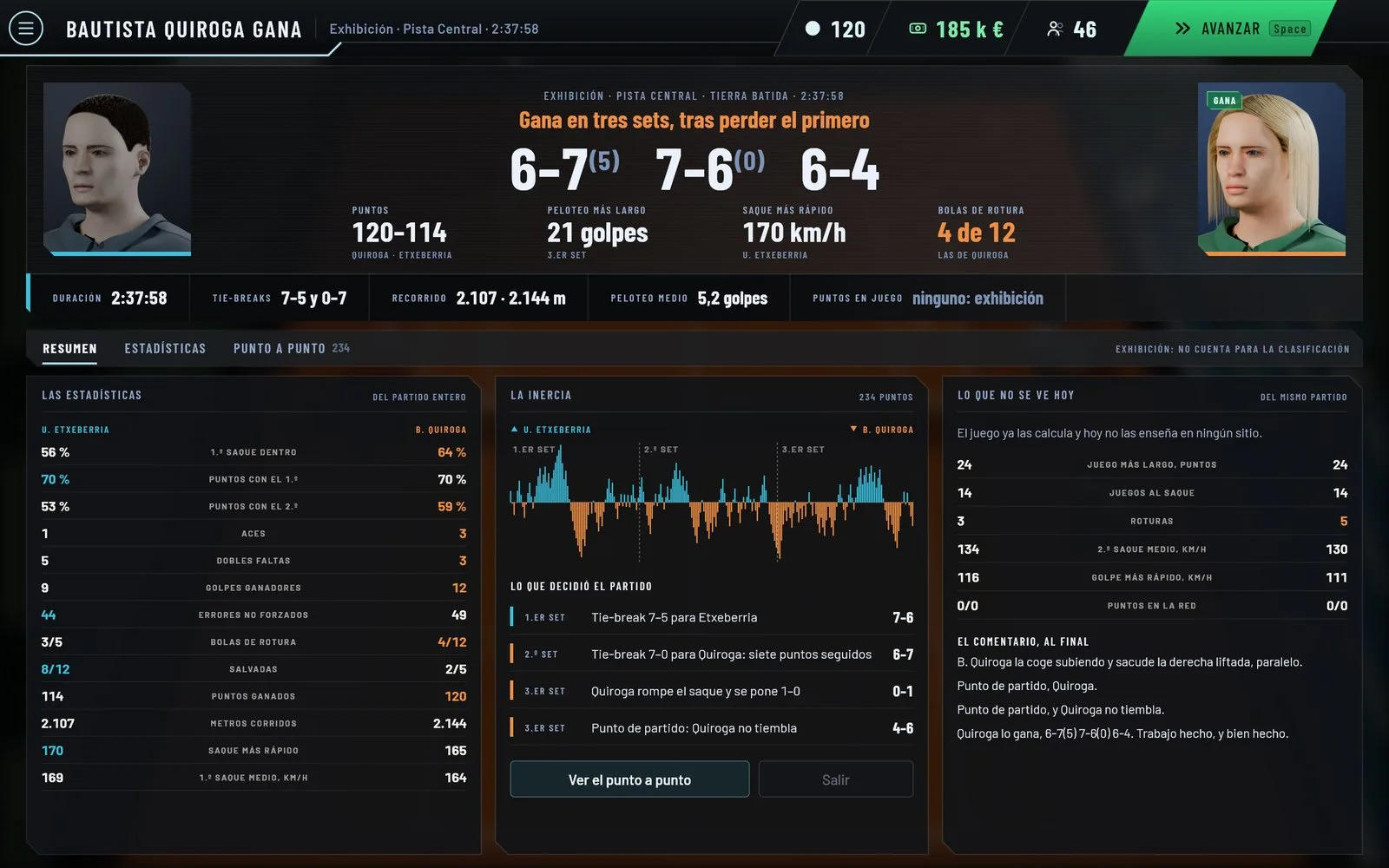Select 'Tie-break 7-5 para Etxeberria' key moment
The image size is (1389, 868).
(x=712, y=617)
